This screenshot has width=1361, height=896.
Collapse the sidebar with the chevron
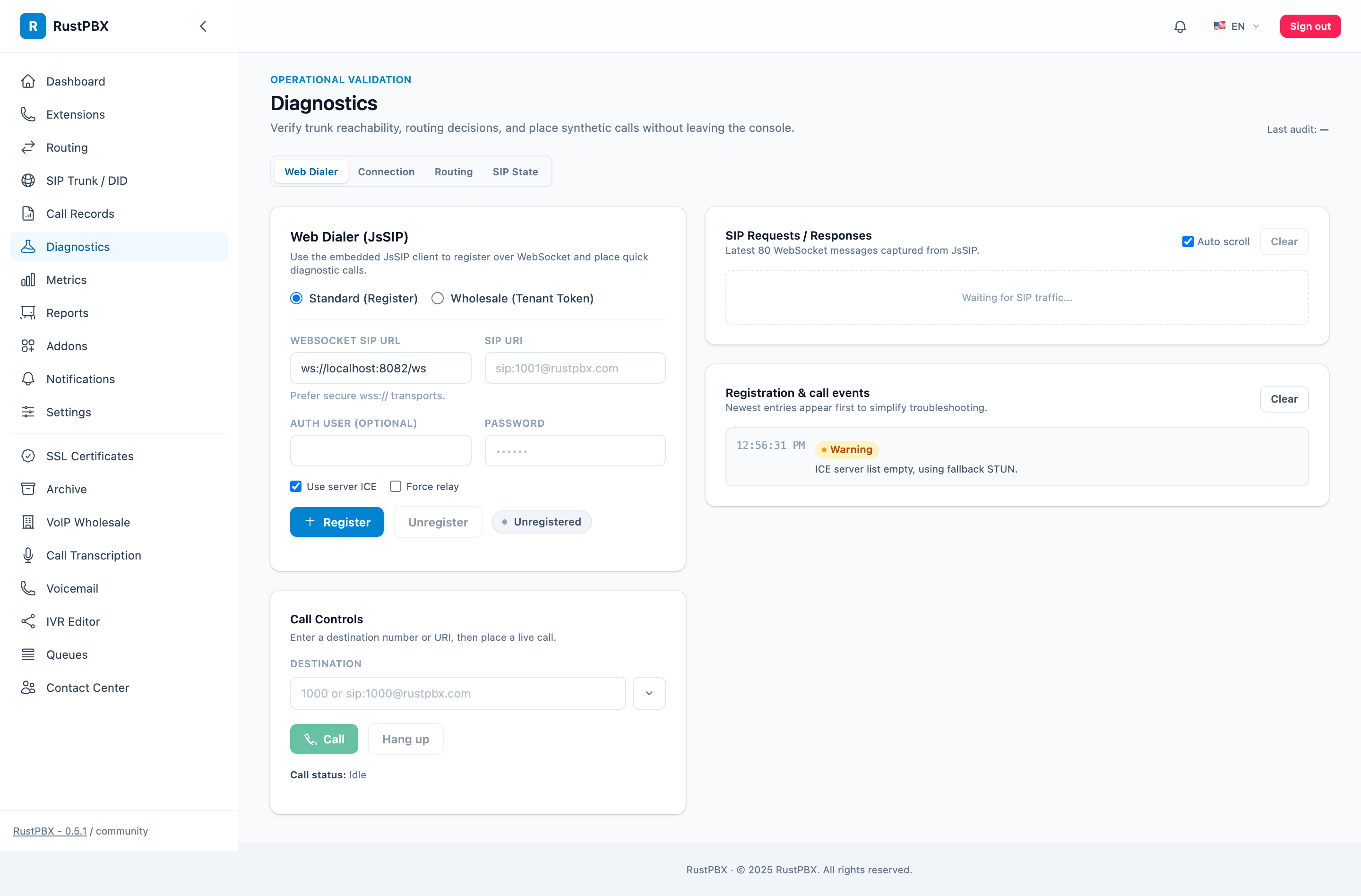point(203,26)
